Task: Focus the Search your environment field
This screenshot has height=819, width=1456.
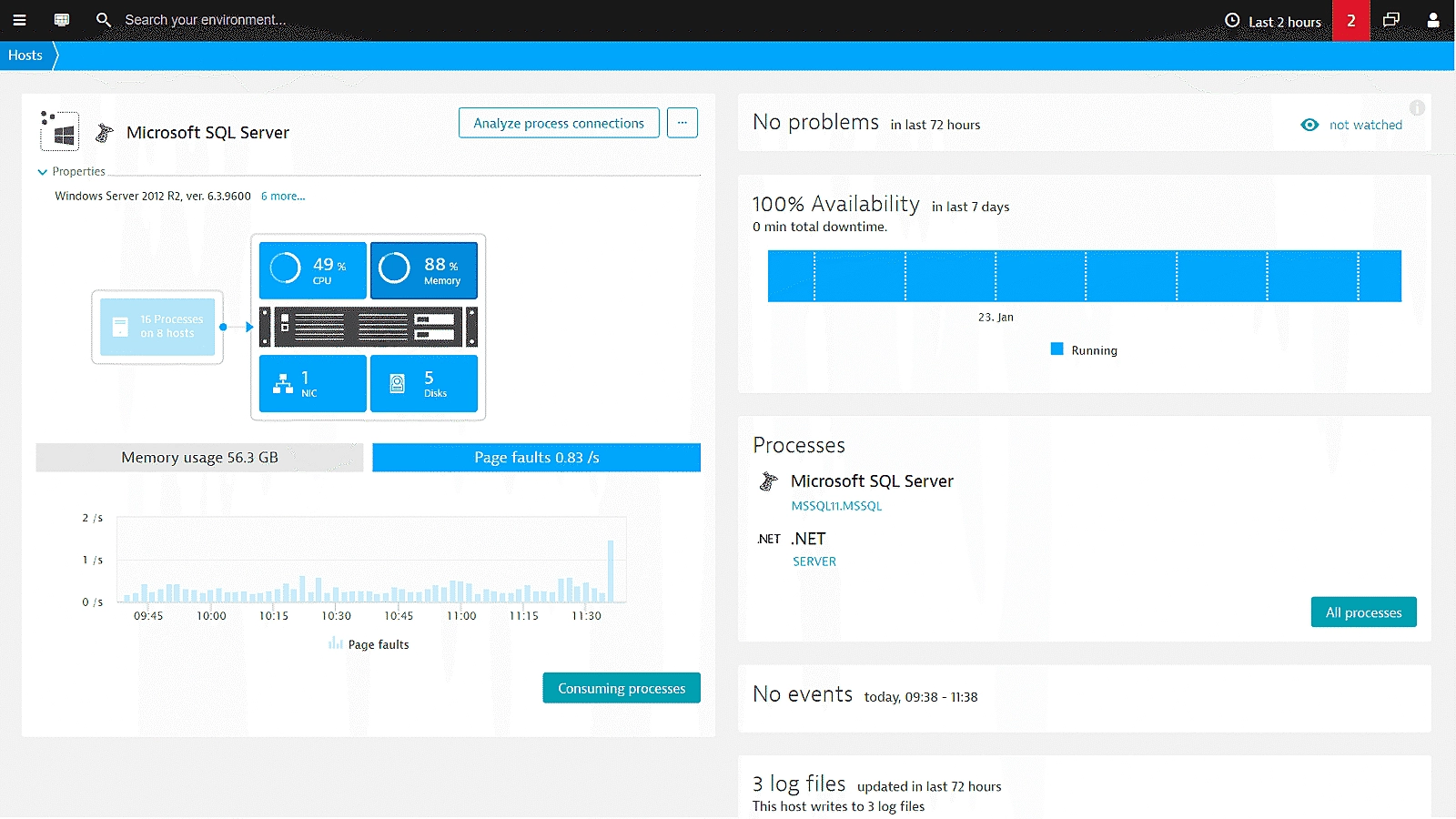Action: 206,20
